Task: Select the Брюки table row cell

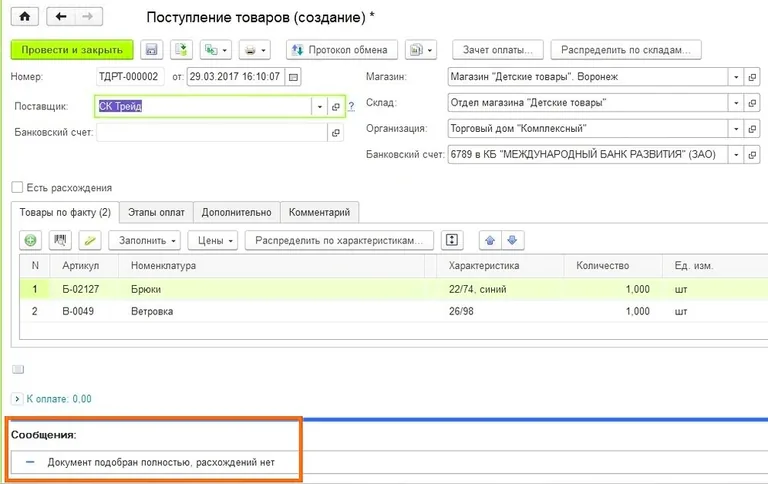Action: tap(271, 289)
